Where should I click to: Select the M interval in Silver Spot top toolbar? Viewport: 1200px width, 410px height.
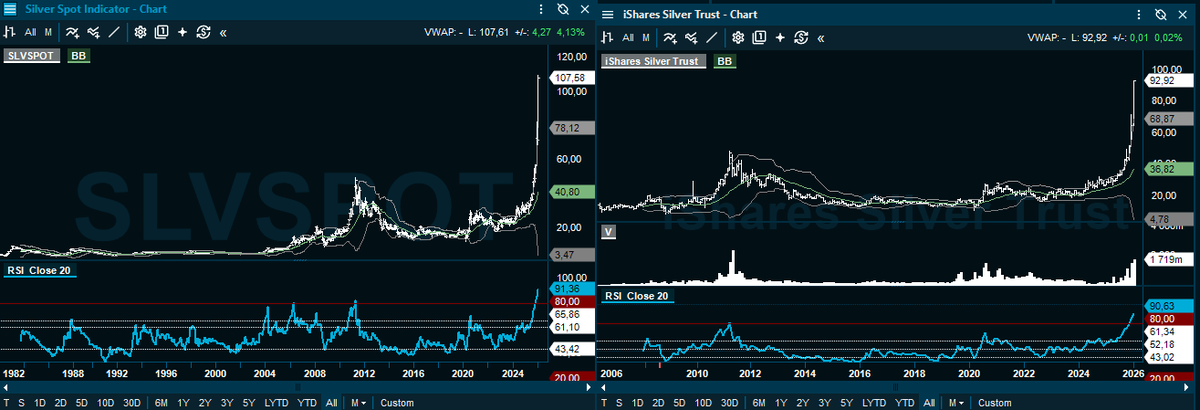[x=47, y=32]
